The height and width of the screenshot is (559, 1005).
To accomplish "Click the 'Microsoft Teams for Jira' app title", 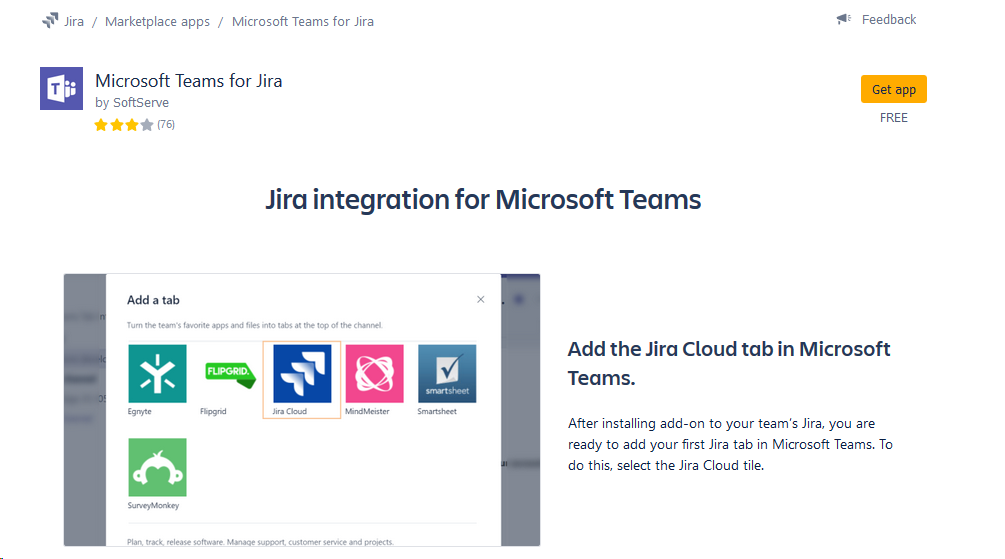I will point(188,81).
